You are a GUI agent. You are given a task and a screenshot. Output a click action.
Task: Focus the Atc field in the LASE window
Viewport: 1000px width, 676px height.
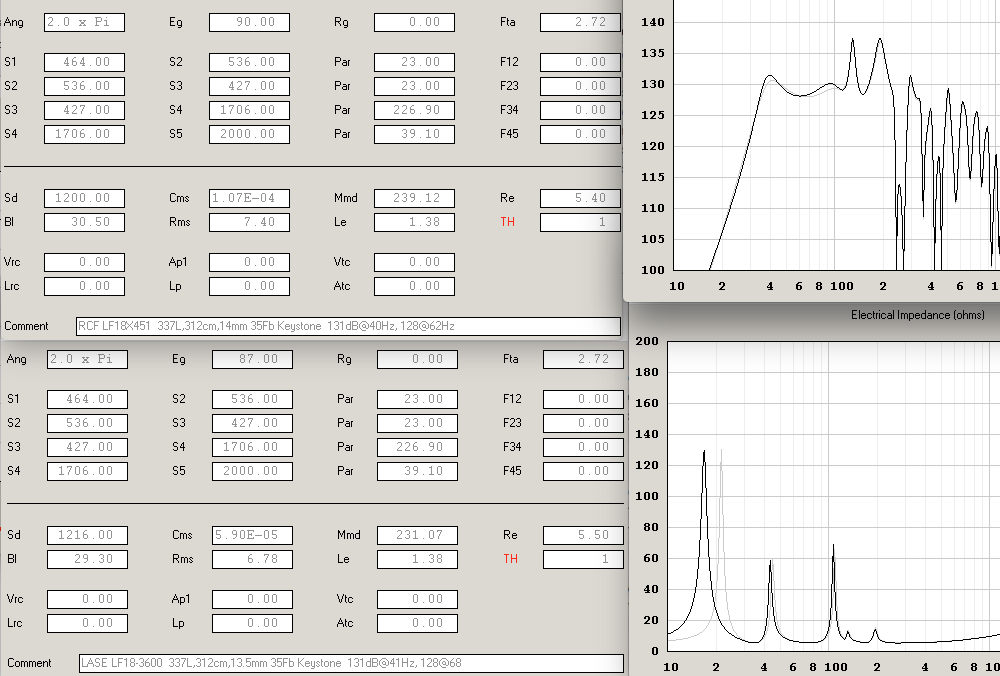418,624
